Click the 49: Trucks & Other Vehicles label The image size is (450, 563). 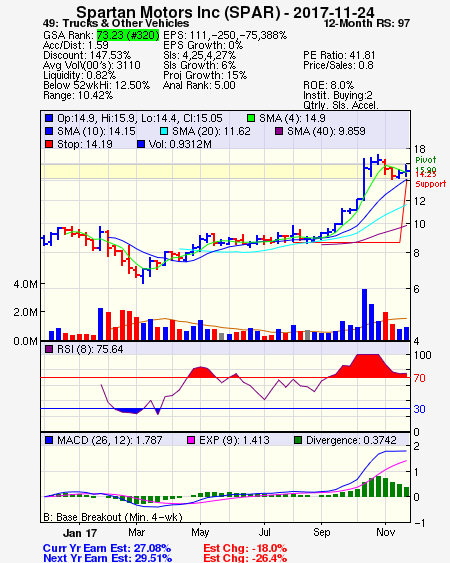pyautogui.click(x=116, y=24)
